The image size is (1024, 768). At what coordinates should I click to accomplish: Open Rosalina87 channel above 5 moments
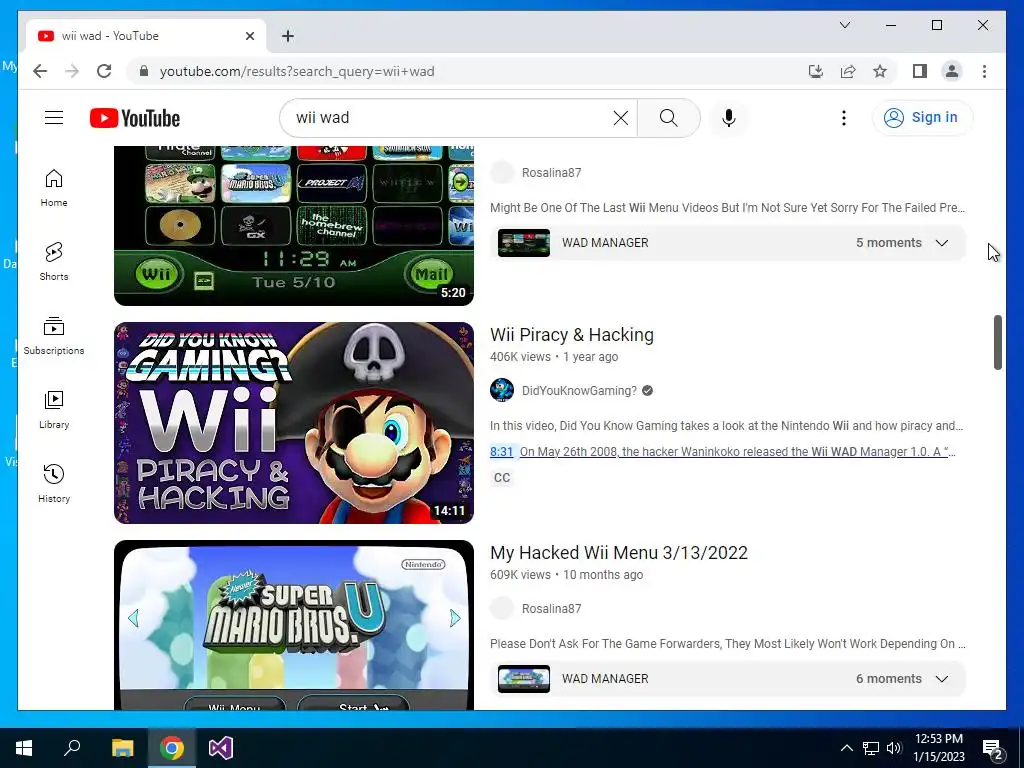[x=551, y=172]
